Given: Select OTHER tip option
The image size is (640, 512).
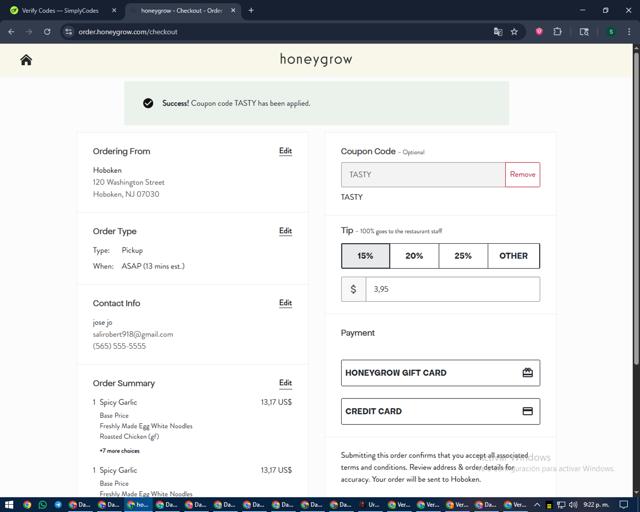Looking at the screenshot, I should [513, 256].
